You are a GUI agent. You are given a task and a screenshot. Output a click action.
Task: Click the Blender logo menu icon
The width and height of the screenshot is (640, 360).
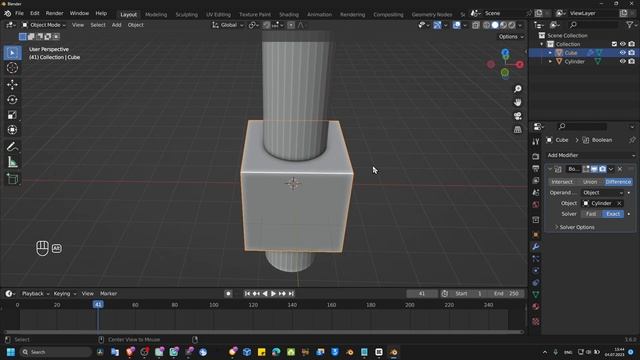coord(7,13)
